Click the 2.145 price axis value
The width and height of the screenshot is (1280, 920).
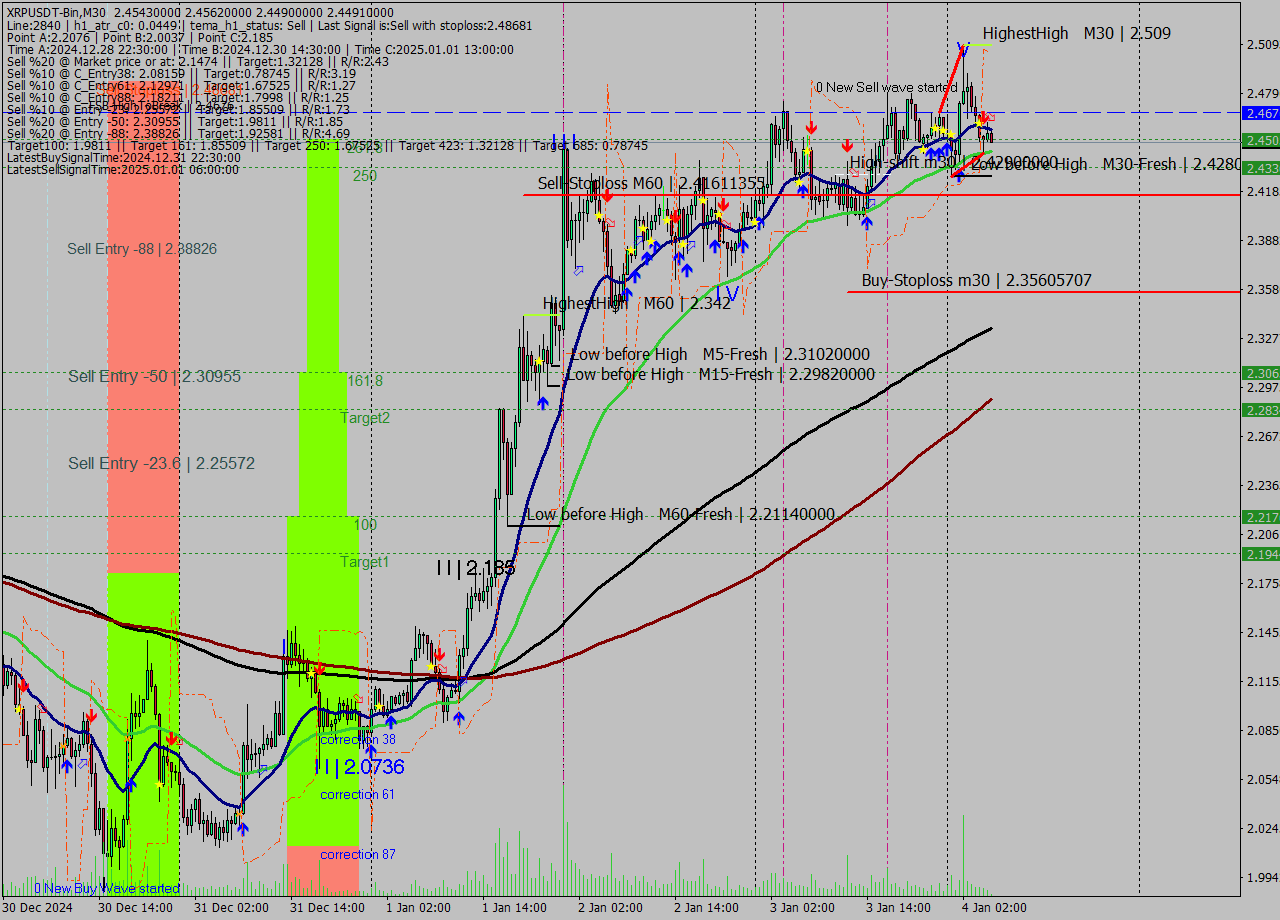[x=1262, y=632]
